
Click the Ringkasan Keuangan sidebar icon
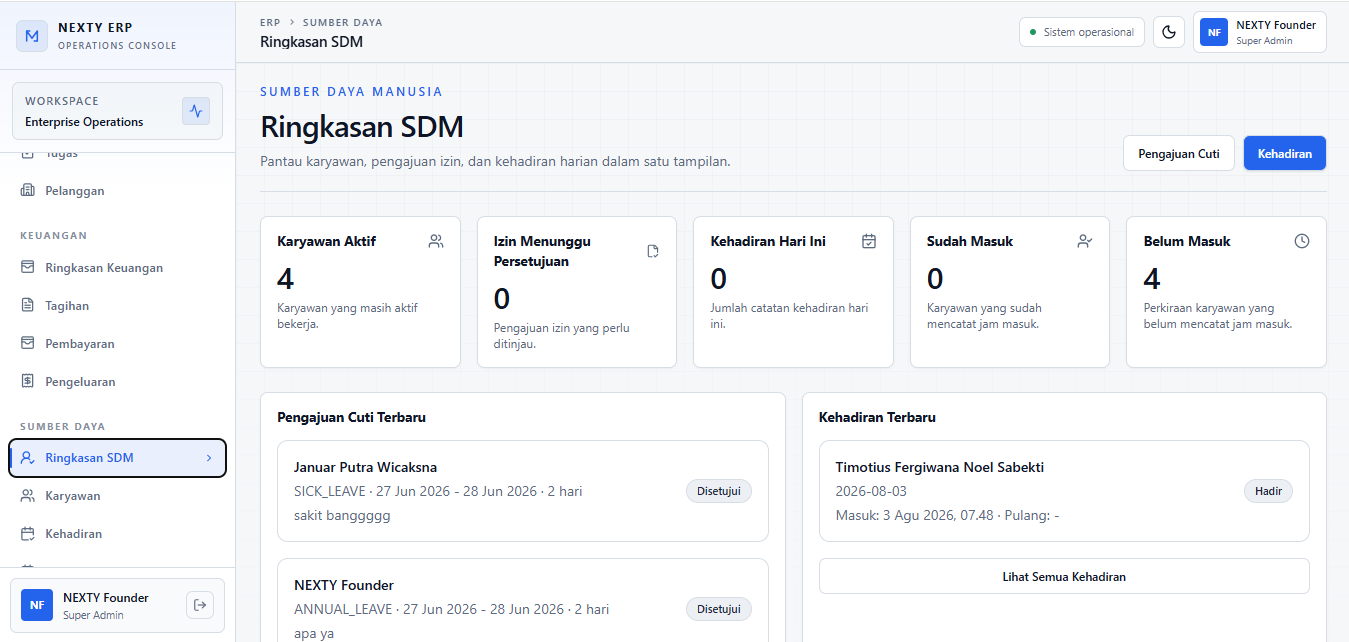click(28, 268)
